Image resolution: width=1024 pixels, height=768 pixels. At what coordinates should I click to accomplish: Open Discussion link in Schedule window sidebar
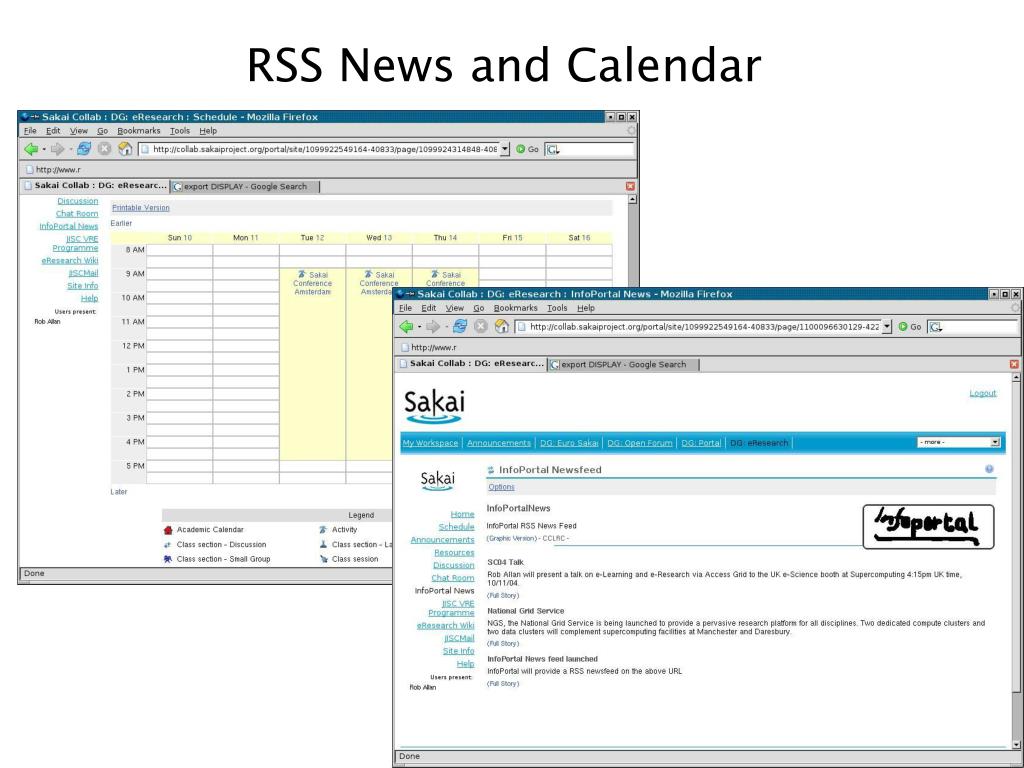coord(78,201)
